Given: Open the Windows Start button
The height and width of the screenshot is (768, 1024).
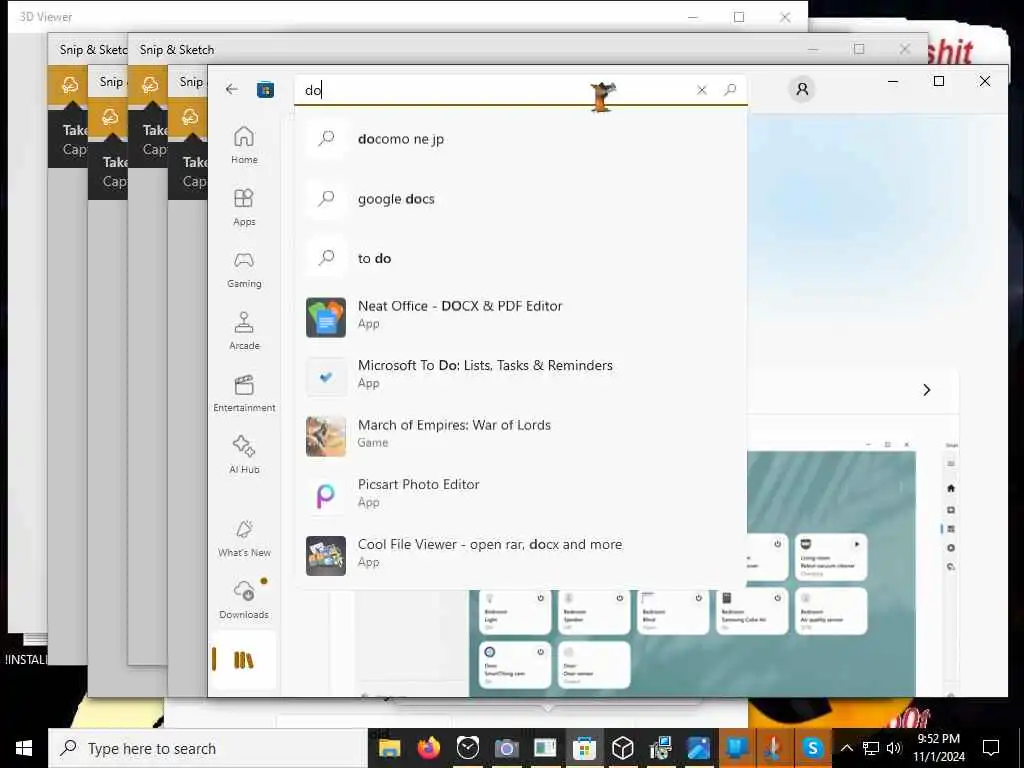Looking at the screenshot, I should click(24, 748).
